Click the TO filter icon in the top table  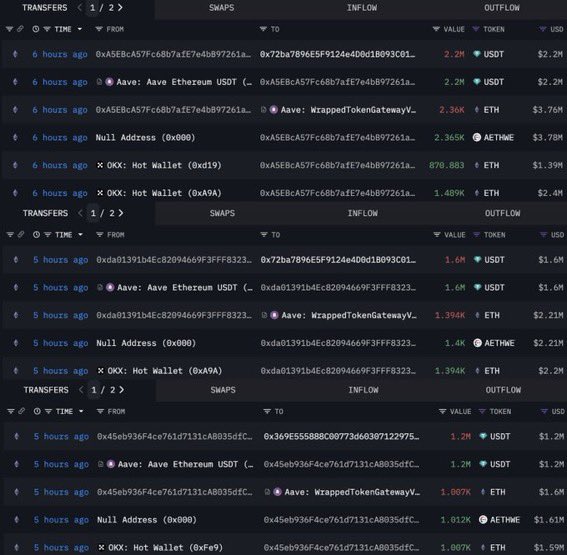pyautogui.click(x=263, y=29)
